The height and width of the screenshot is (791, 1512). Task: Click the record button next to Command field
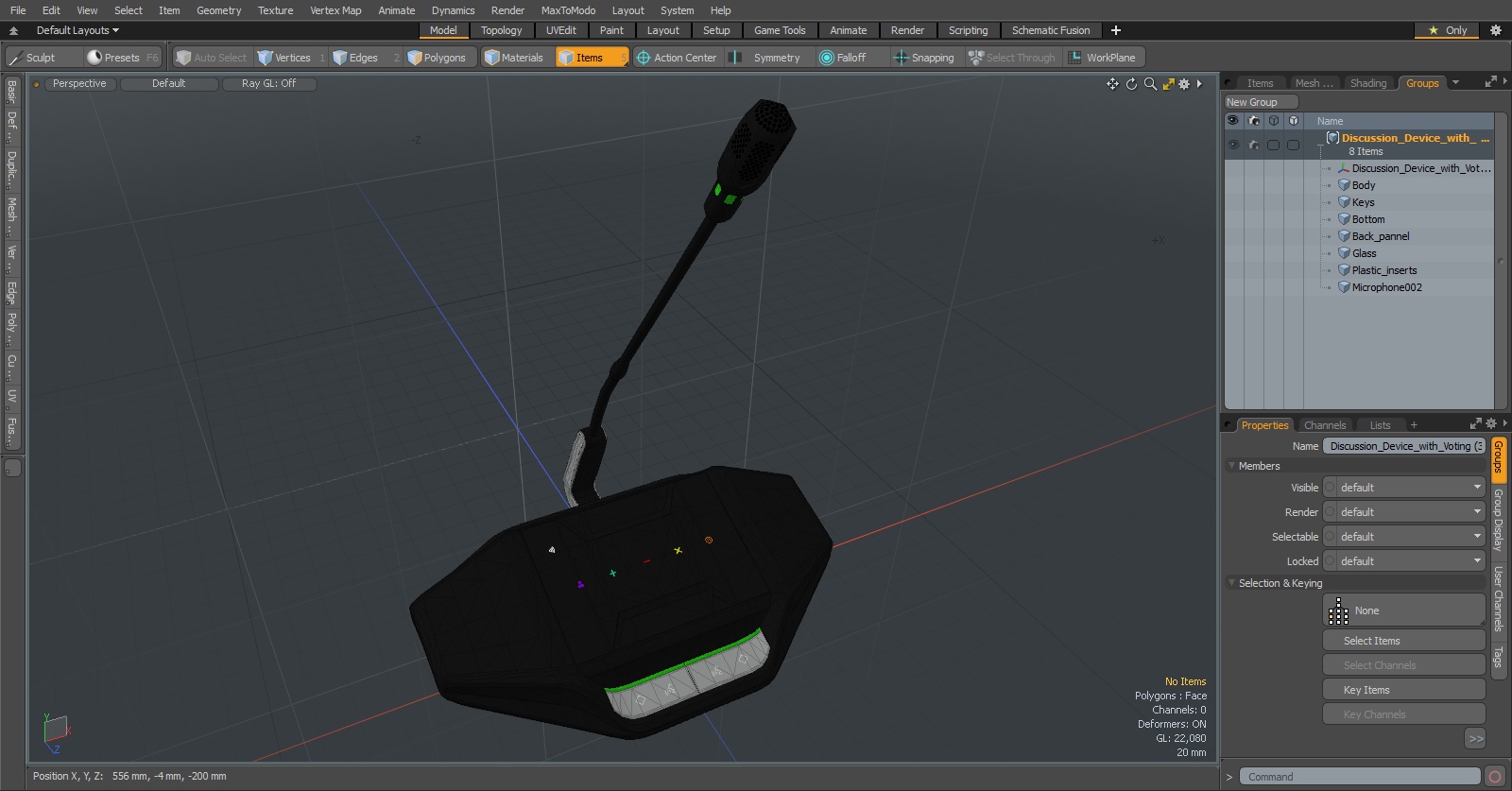[x=1495, y=777]
